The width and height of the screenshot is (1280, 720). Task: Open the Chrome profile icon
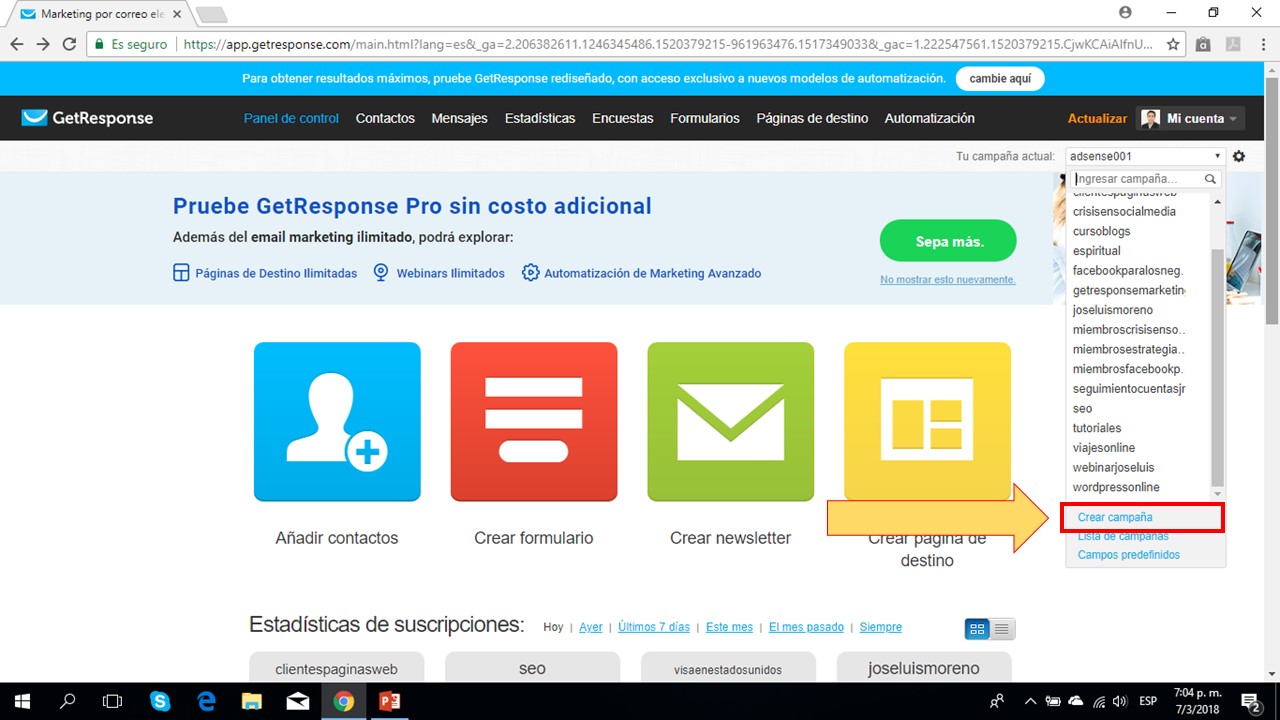[1126, 12]
